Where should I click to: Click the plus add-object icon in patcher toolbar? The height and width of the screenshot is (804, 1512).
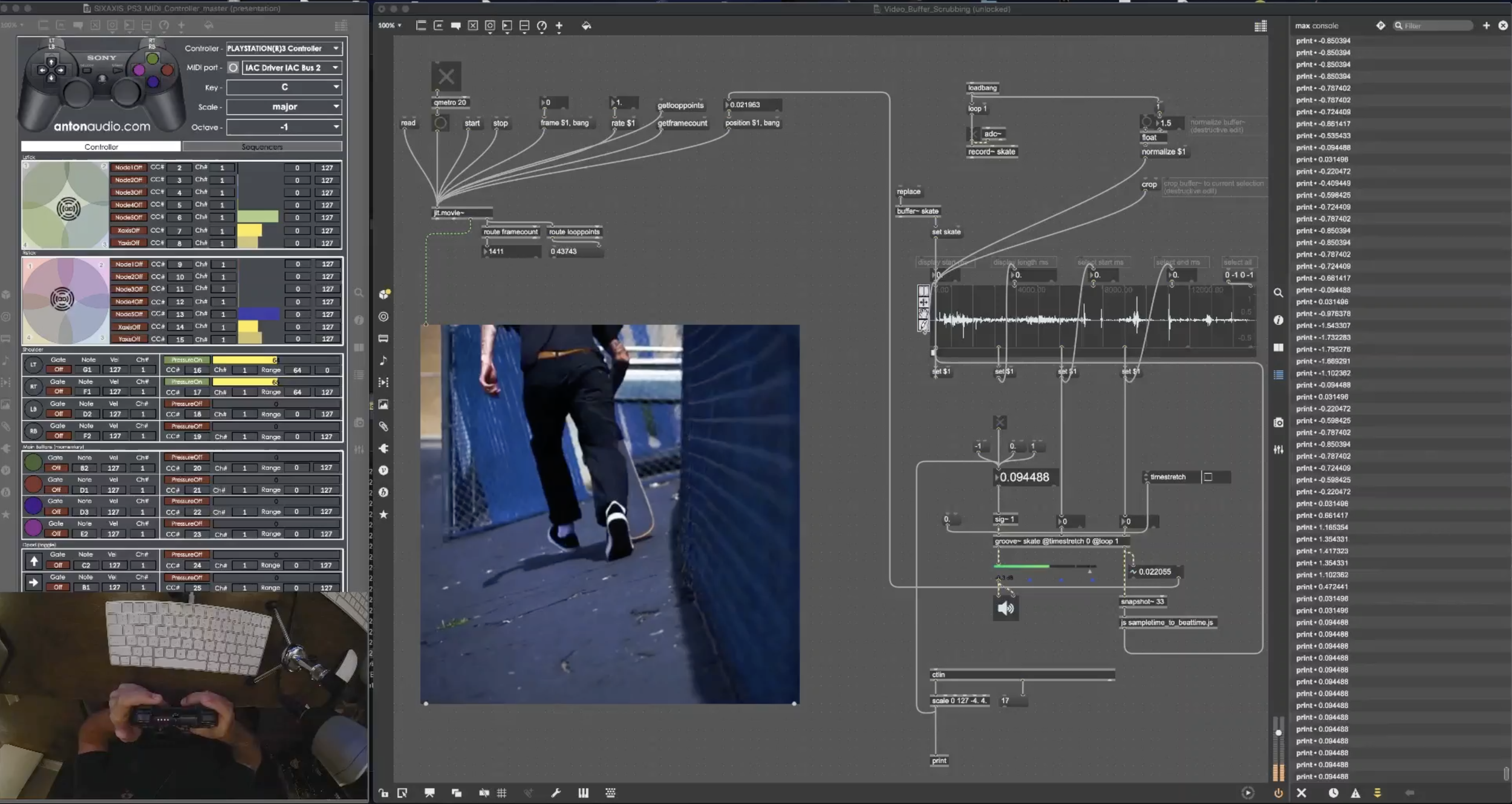(x=559, y=26)
